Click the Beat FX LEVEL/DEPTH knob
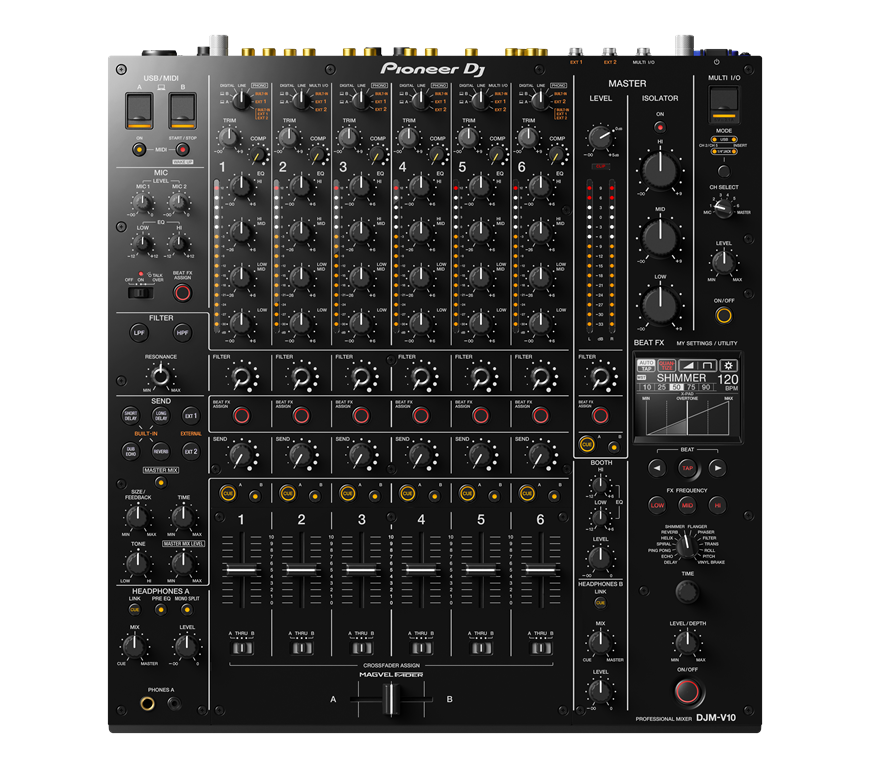This screenshot has width=874, height=768. (687, 643)
